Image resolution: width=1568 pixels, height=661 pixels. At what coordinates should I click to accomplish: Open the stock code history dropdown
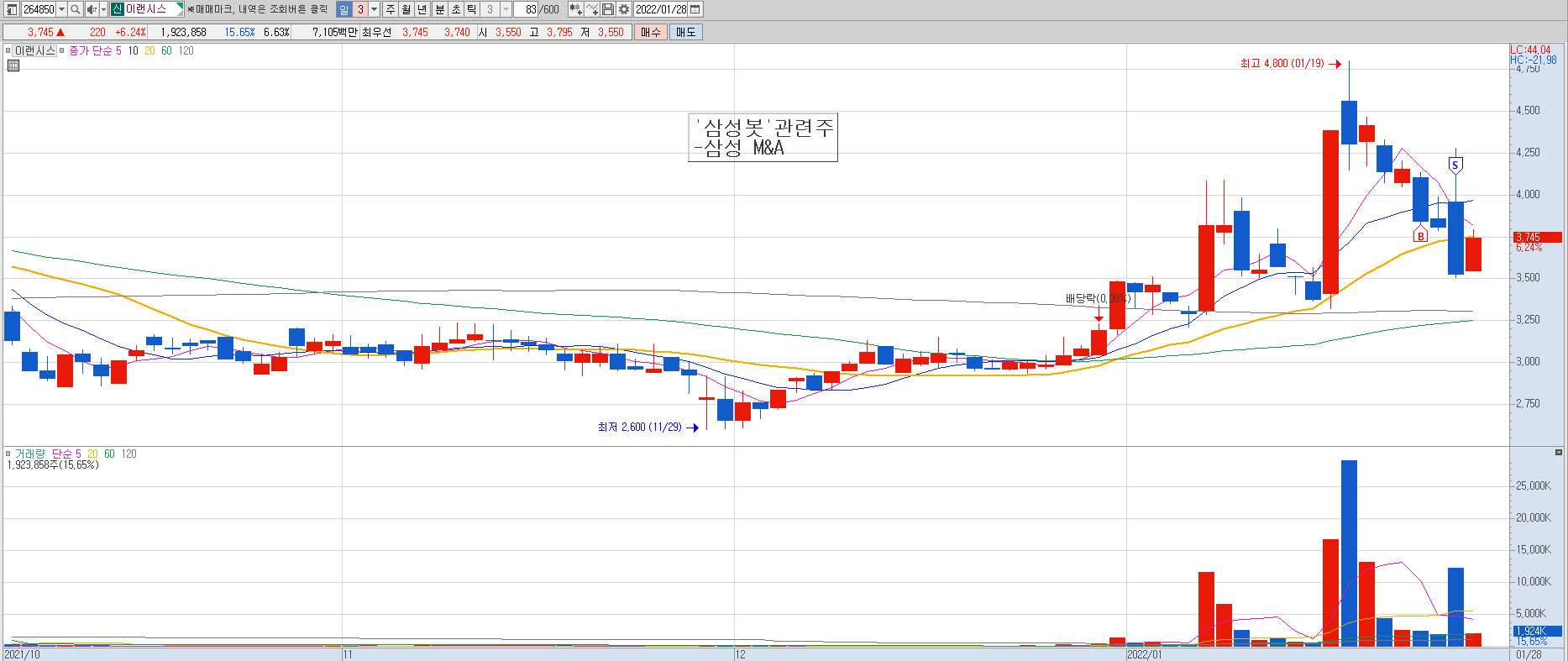[61, 9]
